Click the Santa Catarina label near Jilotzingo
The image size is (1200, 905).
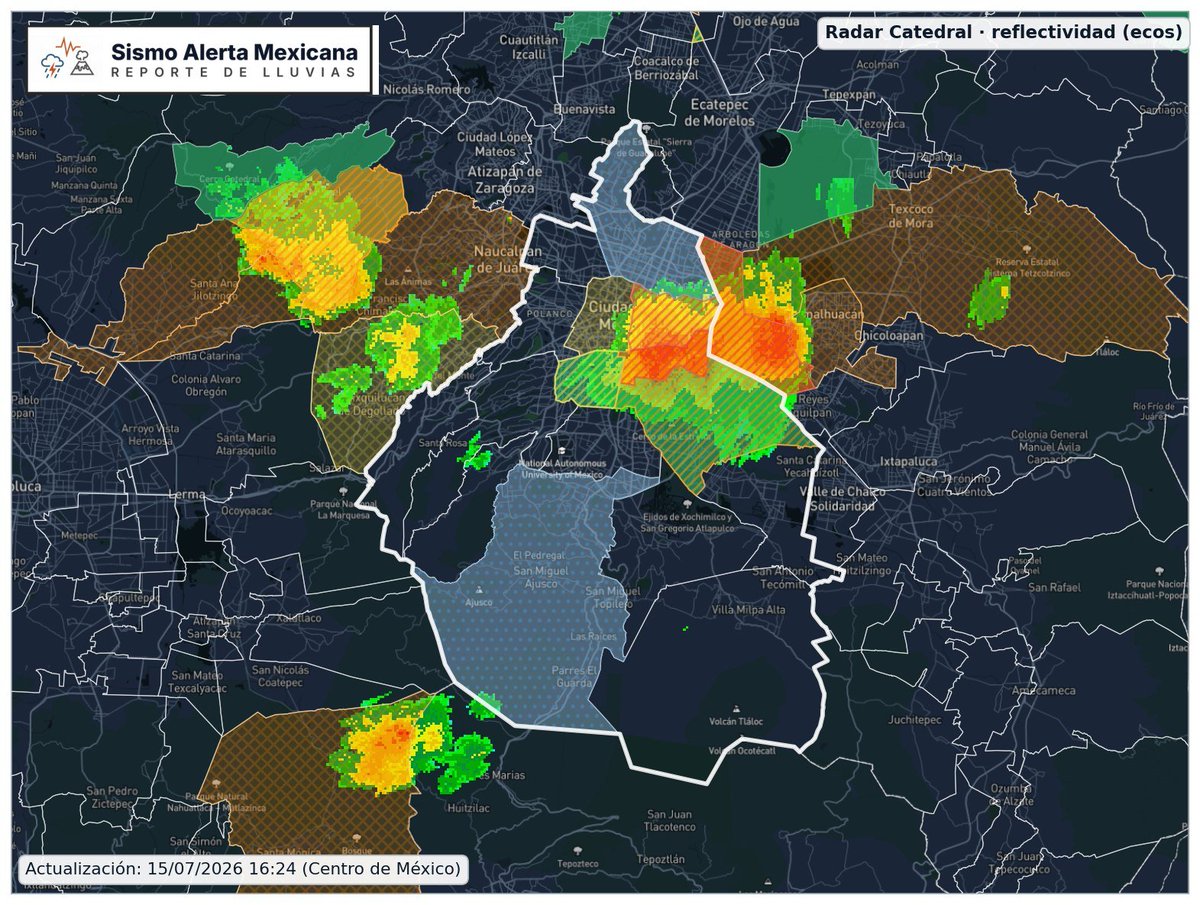click(x=205, y=356)
